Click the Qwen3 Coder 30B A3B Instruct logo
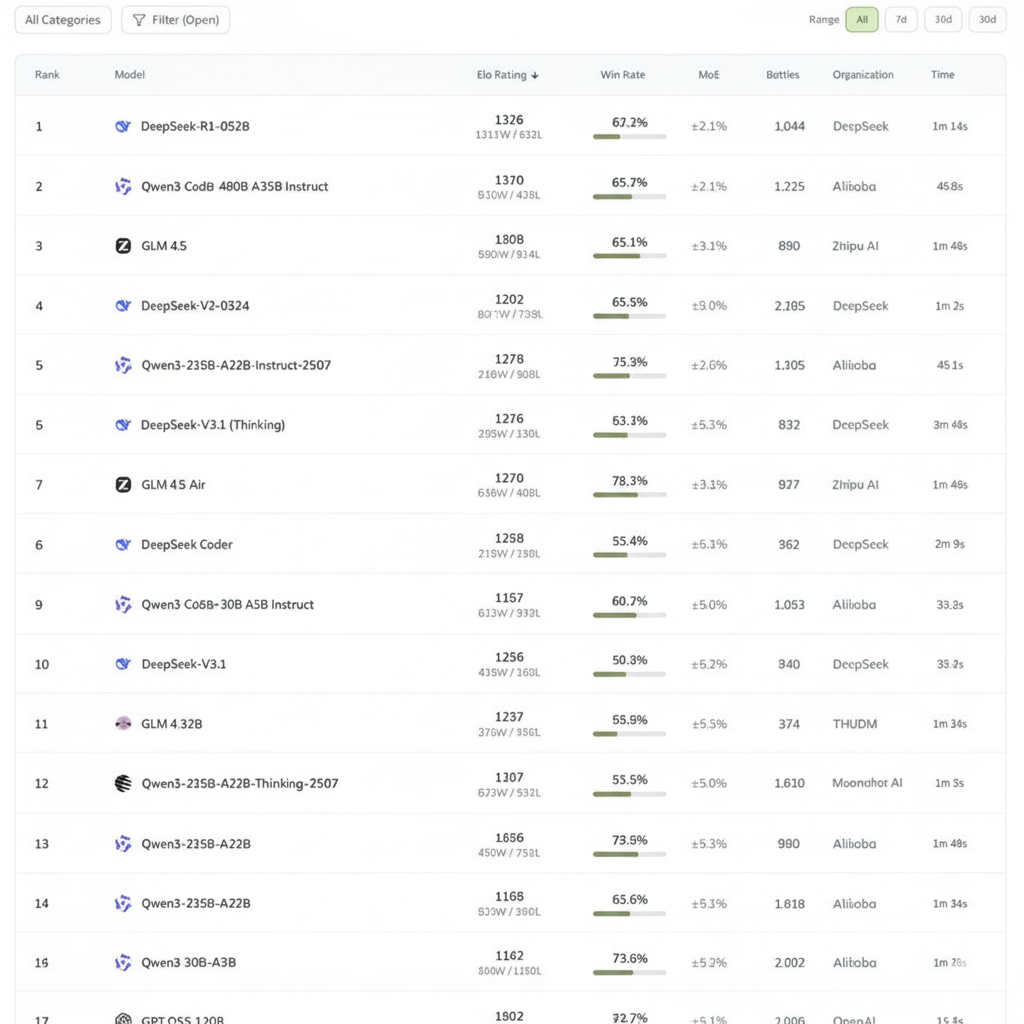Viewport: 1024px width, 1024px height. (x=123, y=605)
